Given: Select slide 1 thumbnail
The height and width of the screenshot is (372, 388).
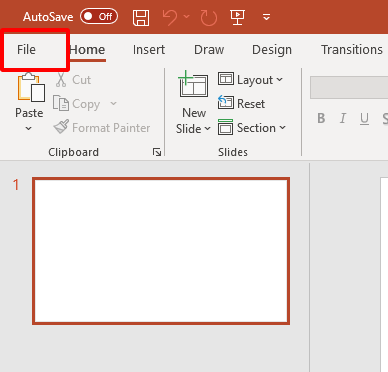Looking at the screenshot, I should tap(161, 251).
